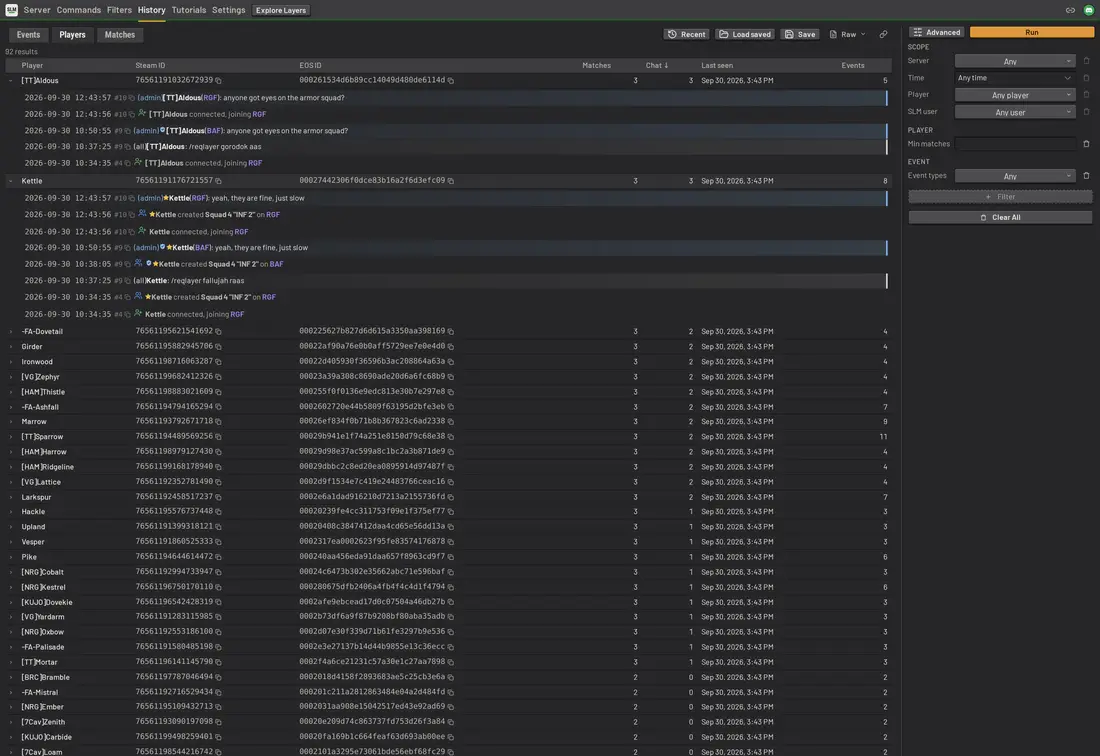Open the Any player dropdown
The height and width of the screenshot is (756, 1100).
[x=1014, y=95]
